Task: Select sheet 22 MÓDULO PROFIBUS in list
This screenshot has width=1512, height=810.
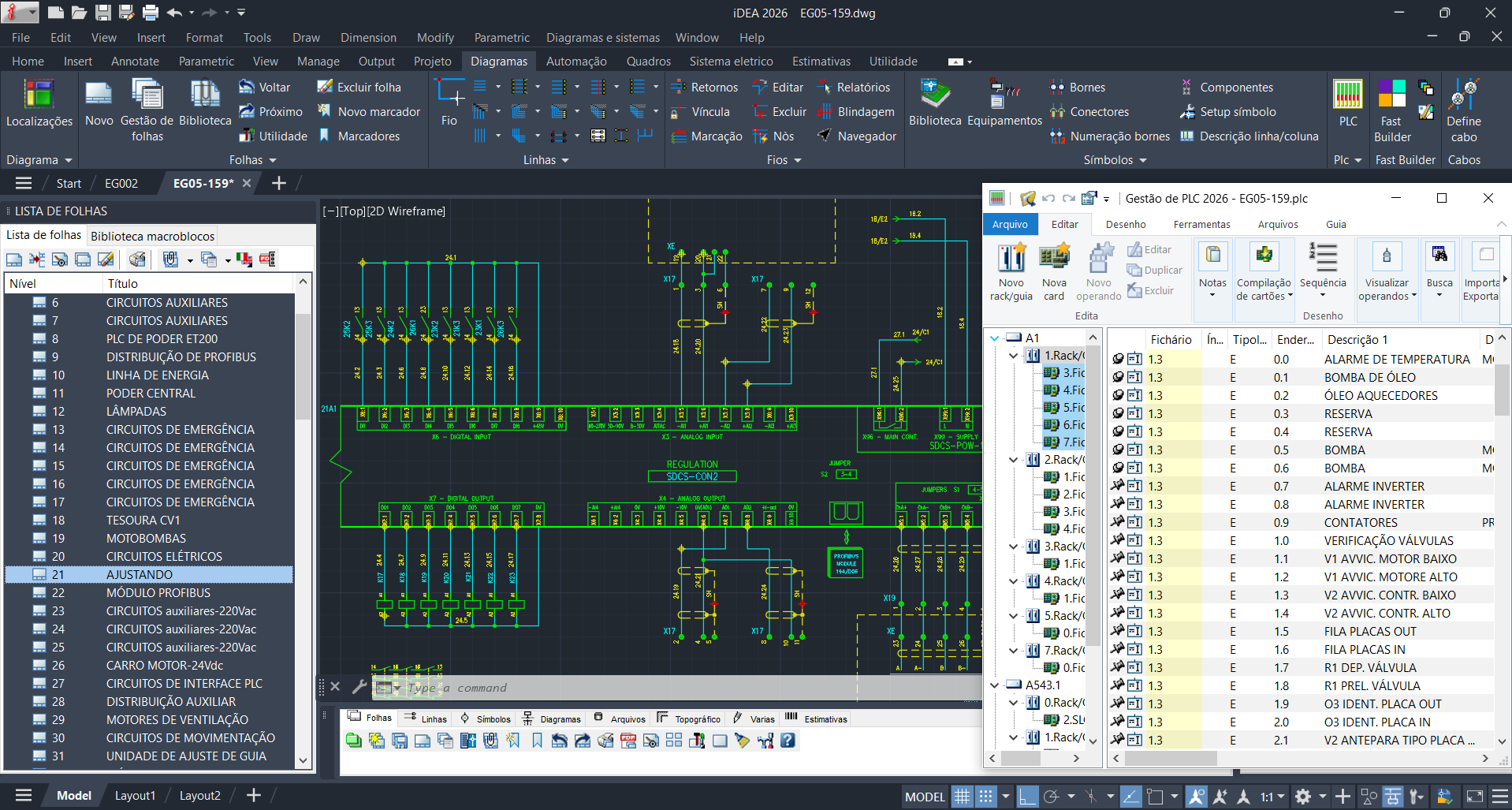Action: click(158, 593)
